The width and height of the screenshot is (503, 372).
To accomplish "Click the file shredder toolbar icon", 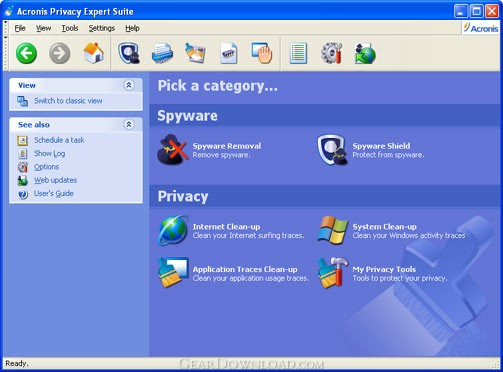I will (x=162, y=53).
